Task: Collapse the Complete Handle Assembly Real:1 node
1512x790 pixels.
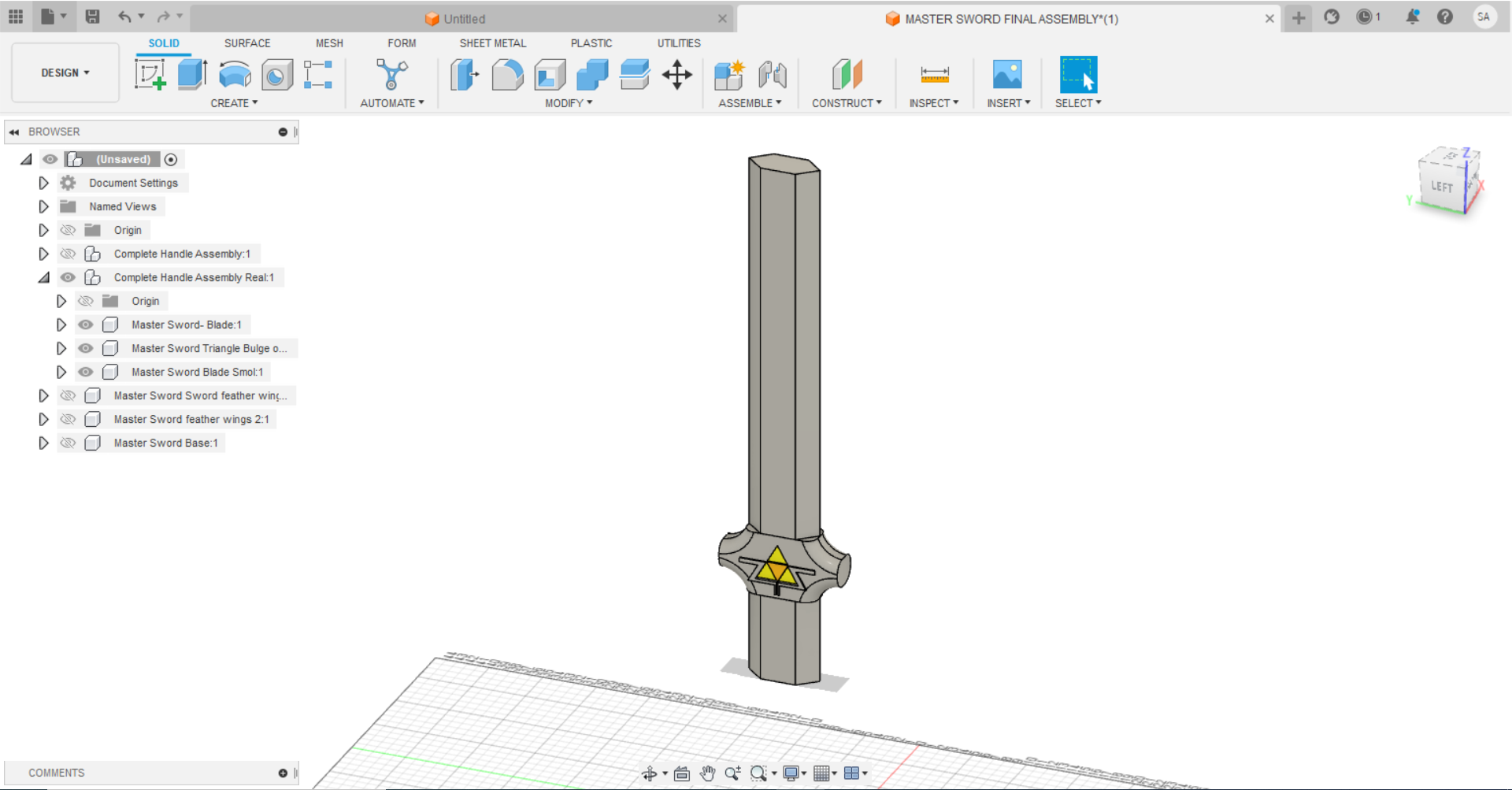Action: (x=44, y=277)
